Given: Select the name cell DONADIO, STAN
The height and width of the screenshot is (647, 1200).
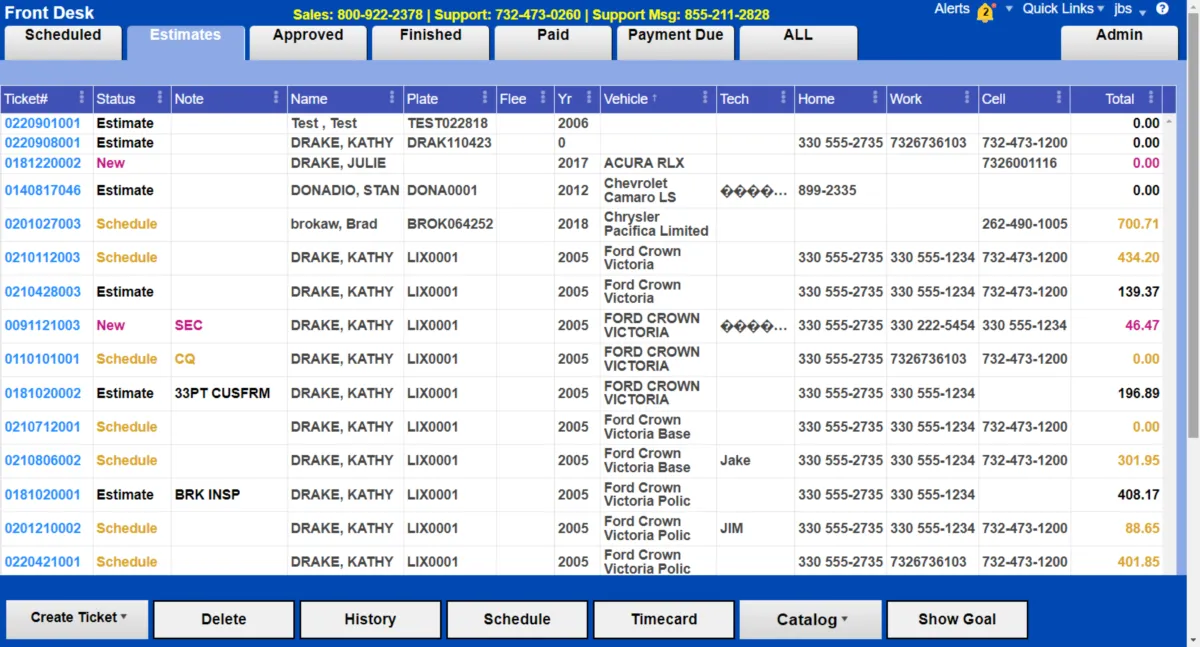Looking at the screenshot, I should click(345, 190).
